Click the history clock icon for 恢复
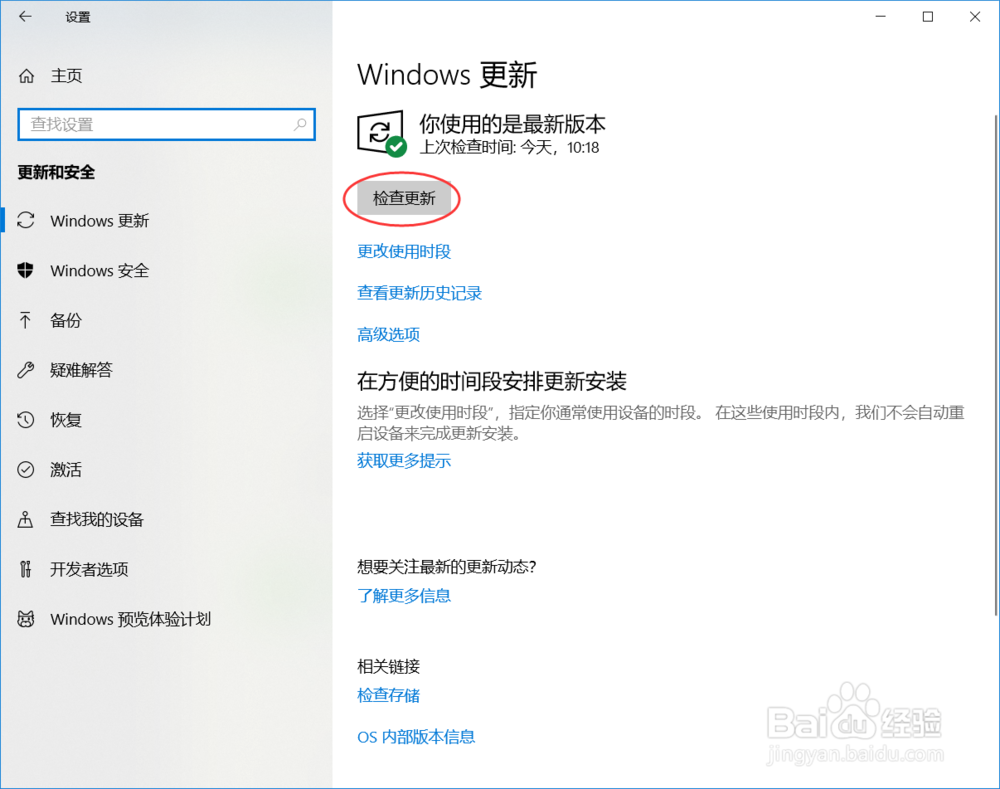Image resolution: width=1000 pixels, height=789 pixels. click(26, 420)
